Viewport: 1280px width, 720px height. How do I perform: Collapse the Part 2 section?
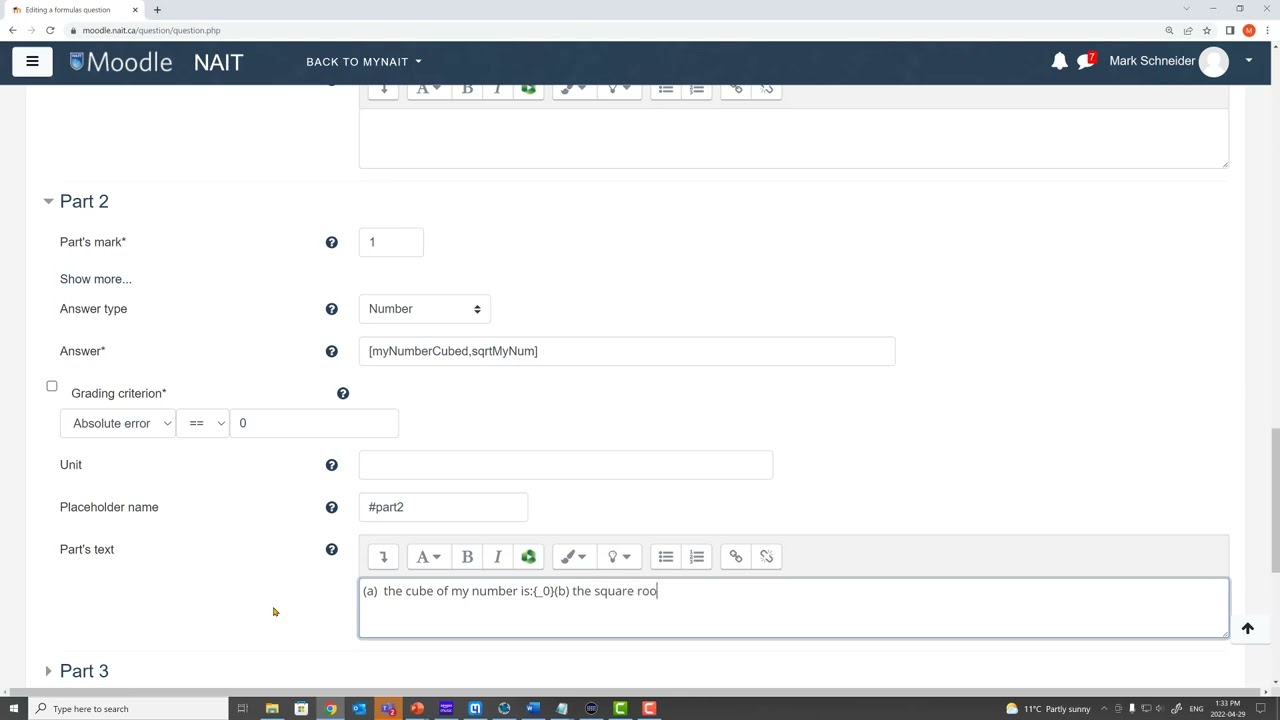[x=48, y=202]
